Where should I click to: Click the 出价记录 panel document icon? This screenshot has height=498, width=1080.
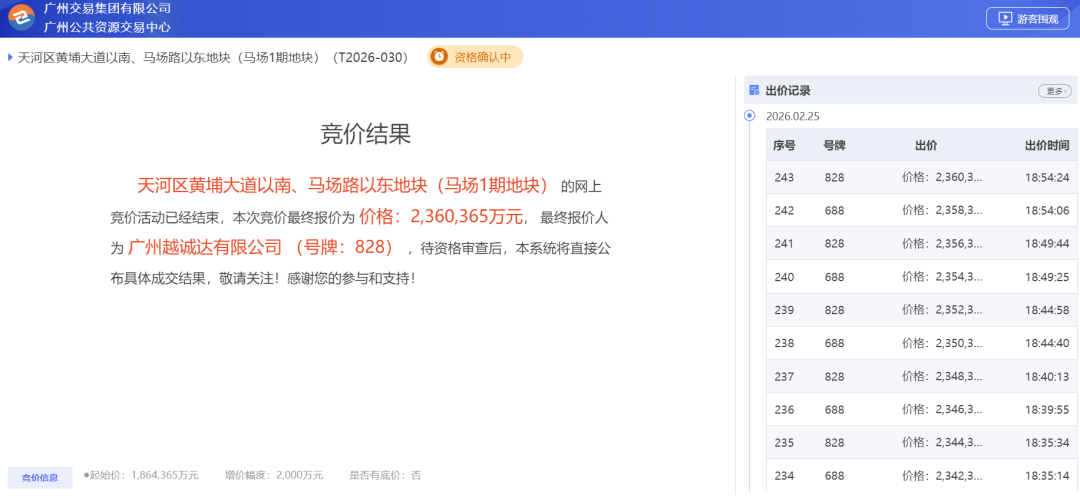754,90
